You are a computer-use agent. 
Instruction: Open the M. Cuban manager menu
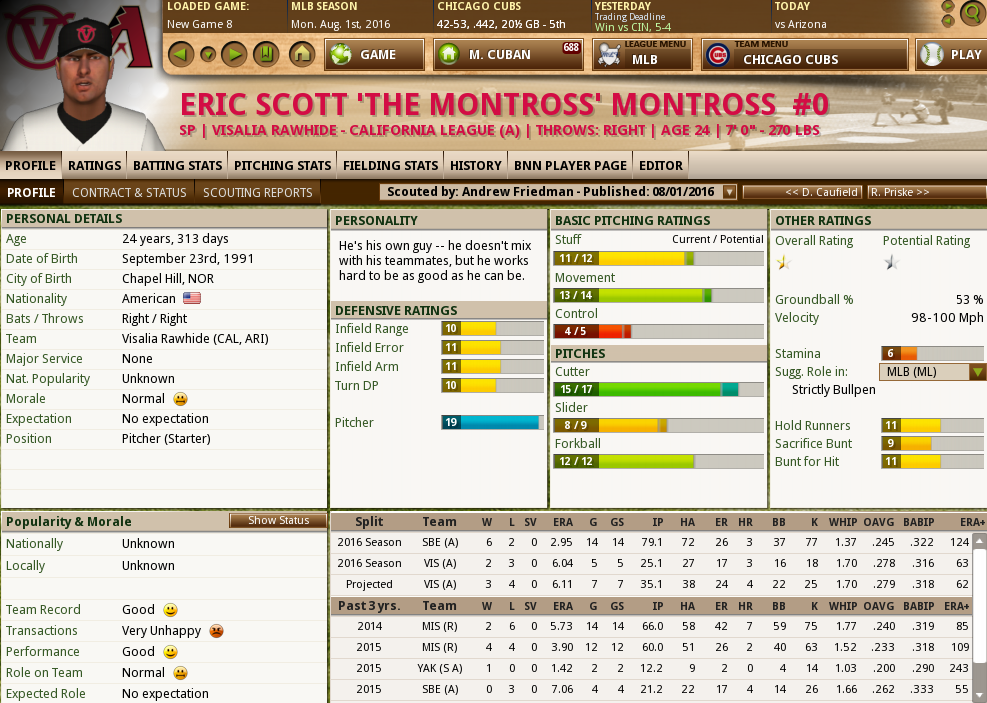pos(508,55)
